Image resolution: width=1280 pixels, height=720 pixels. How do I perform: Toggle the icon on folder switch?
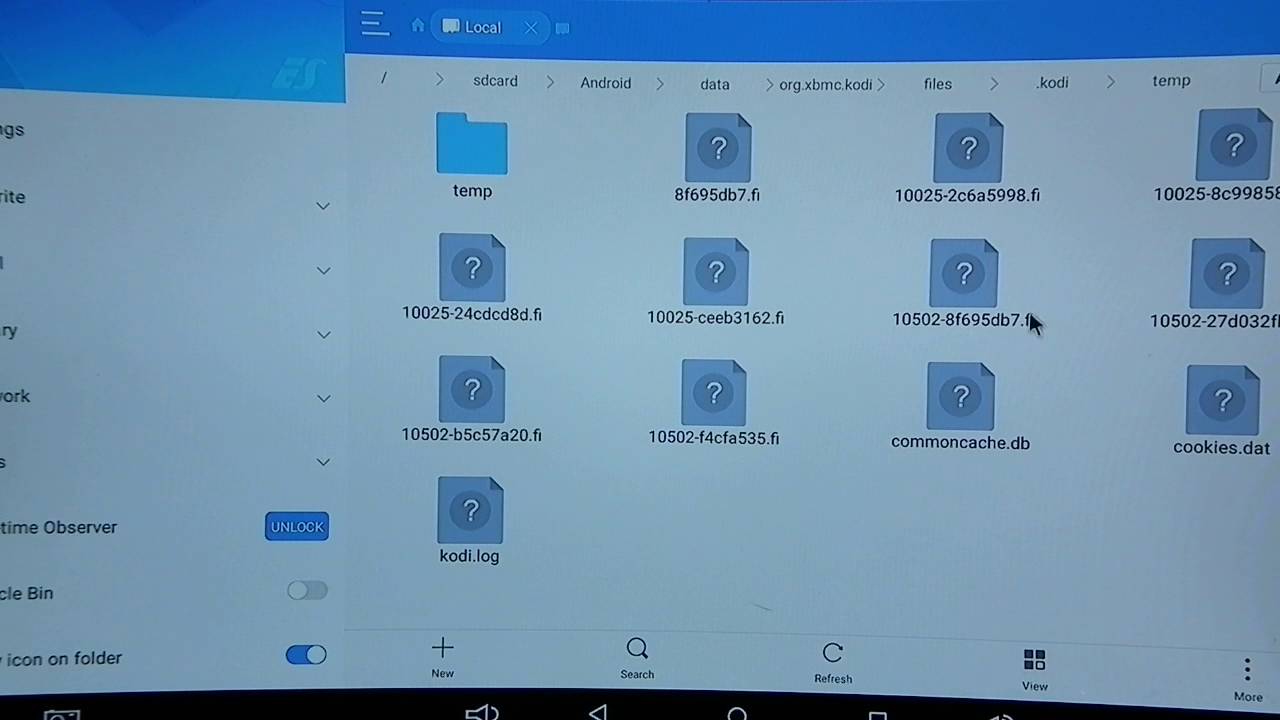306,655
